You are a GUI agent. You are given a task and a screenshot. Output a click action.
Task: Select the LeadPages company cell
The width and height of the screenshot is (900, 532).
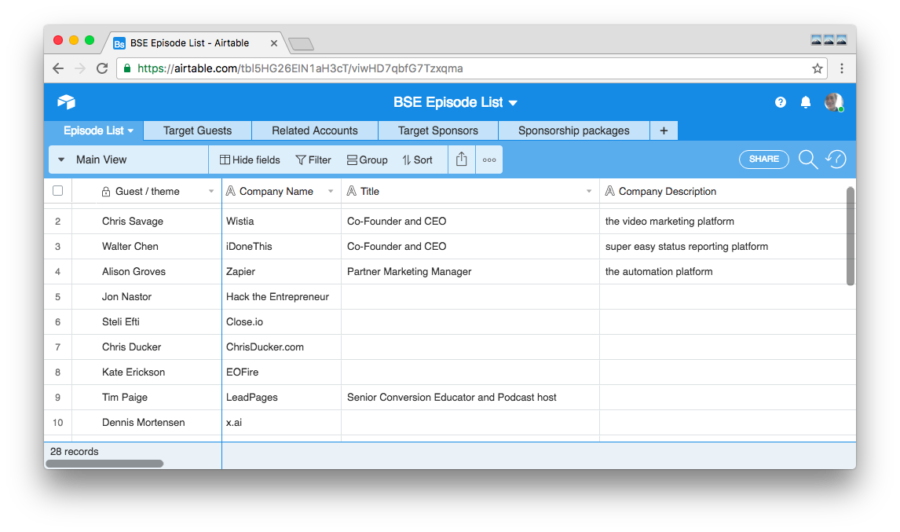pyautogui.click(x=282, y=397)
